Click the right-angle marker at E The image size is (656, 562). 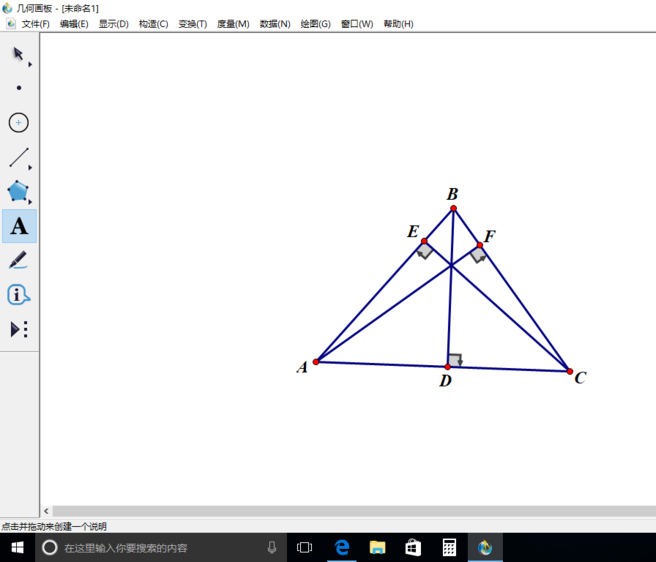click(425, 251)
